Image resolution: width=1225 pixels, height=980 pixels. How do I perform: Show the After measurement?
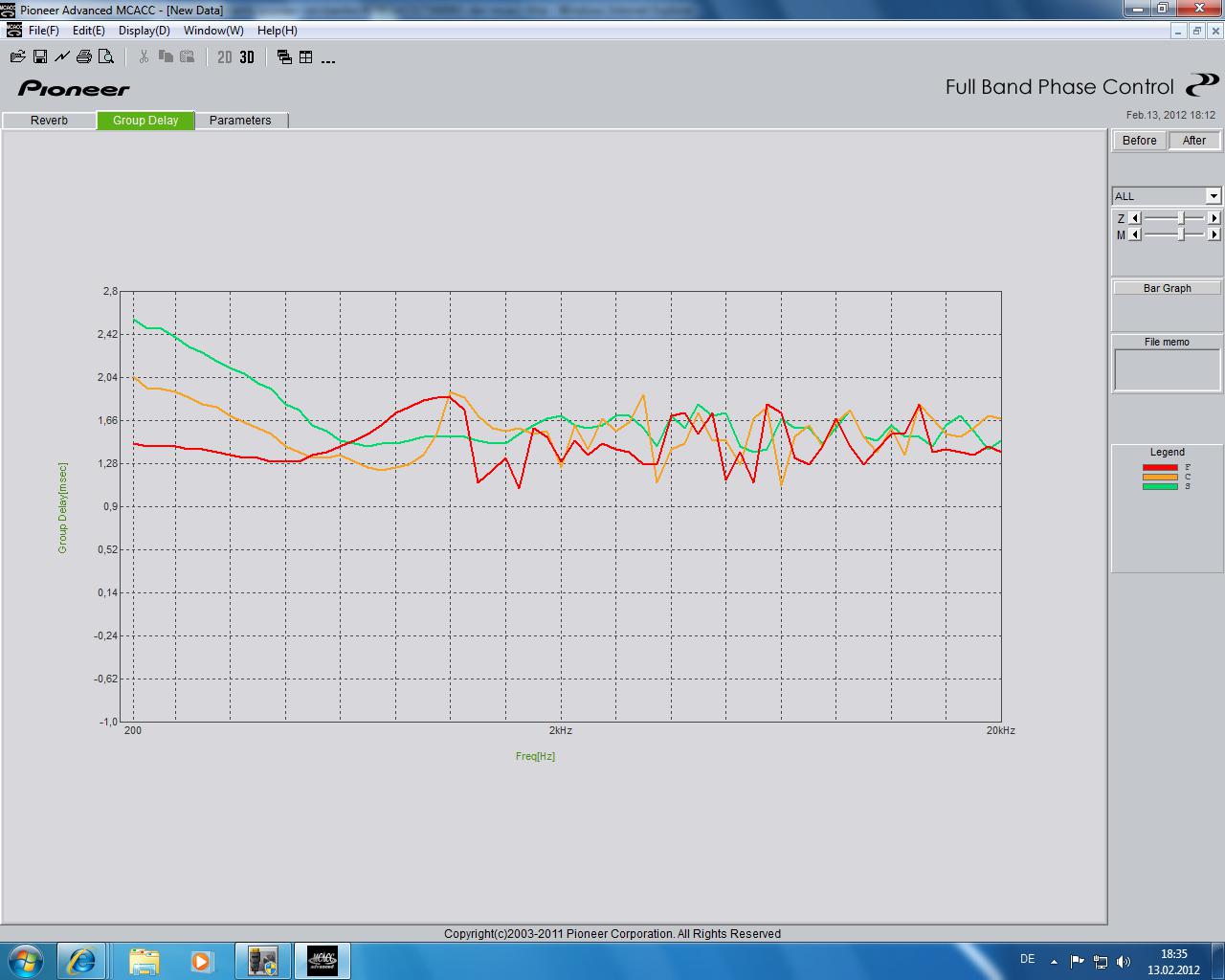pyautogui.click(x=1194, y=141)
